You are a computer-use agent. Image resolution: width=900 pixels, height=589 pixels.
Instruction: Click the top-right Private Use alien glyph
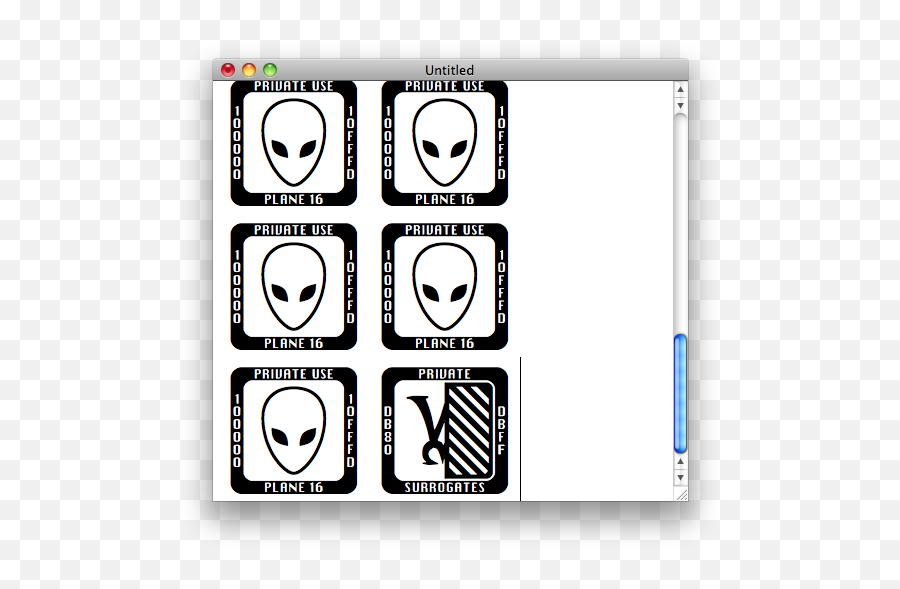tap(444, 141)
